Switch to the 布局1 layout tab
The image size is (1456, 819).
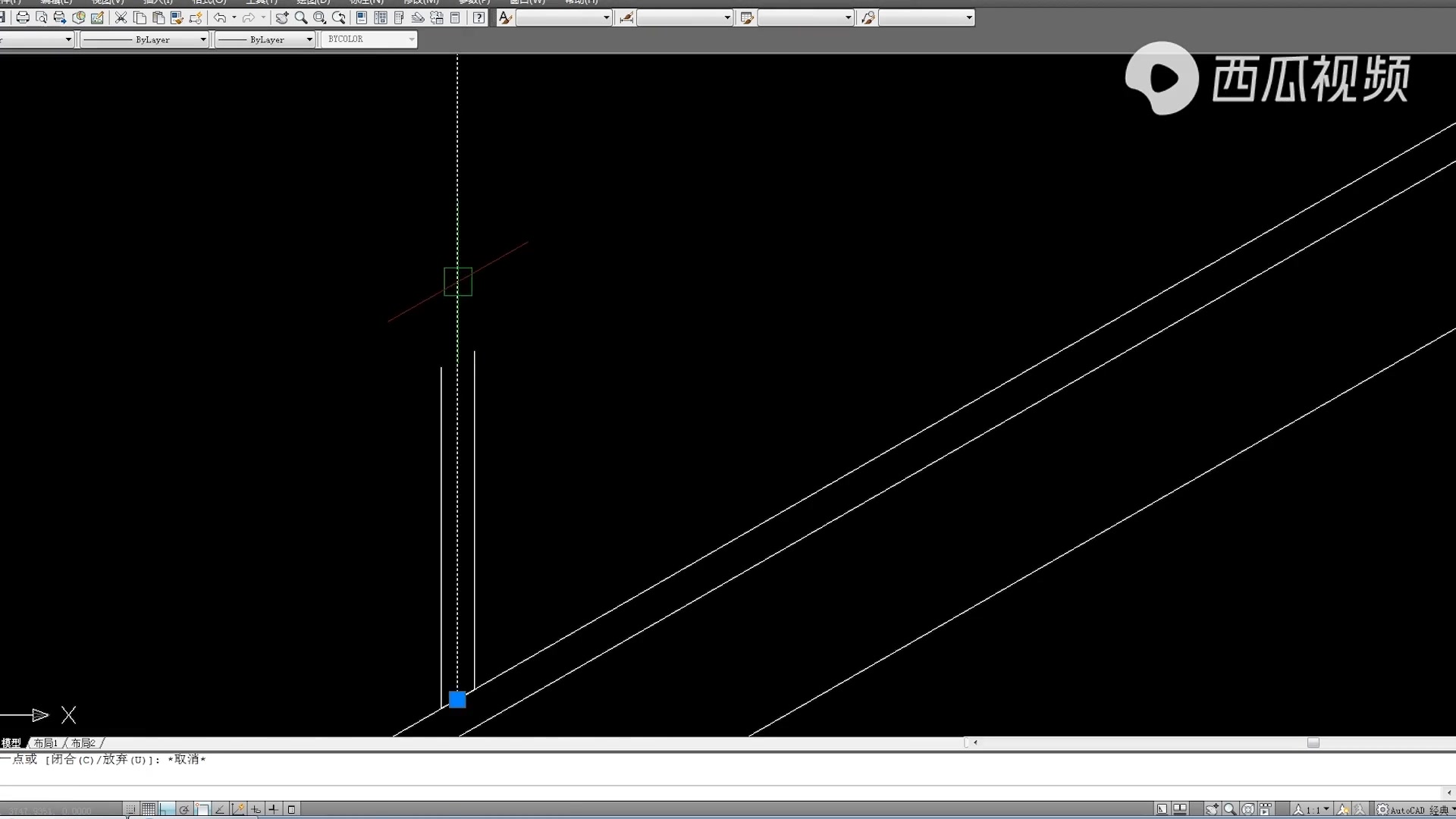(45, 743)
